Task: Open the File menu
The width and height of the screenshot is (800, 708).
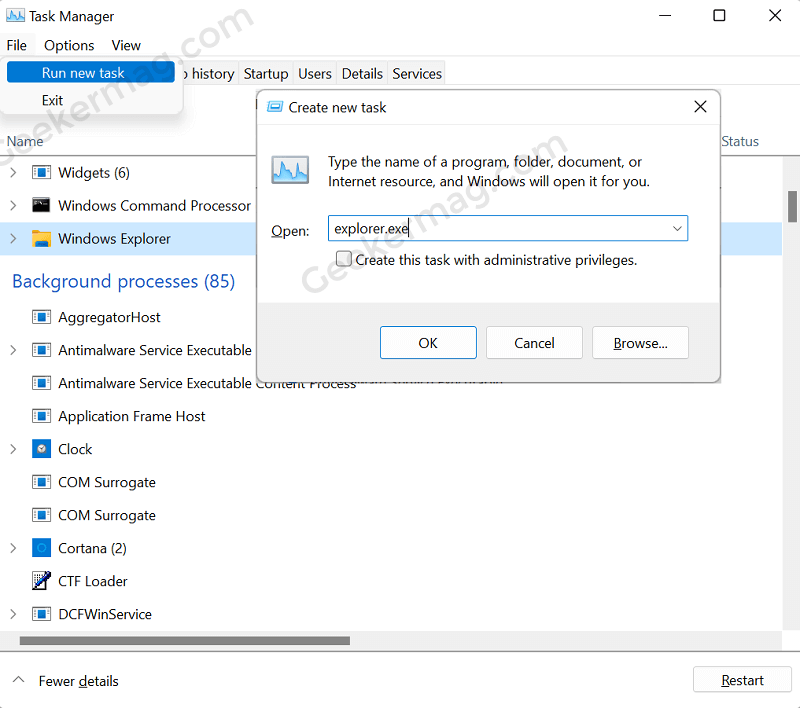Action: pos(17,45)
